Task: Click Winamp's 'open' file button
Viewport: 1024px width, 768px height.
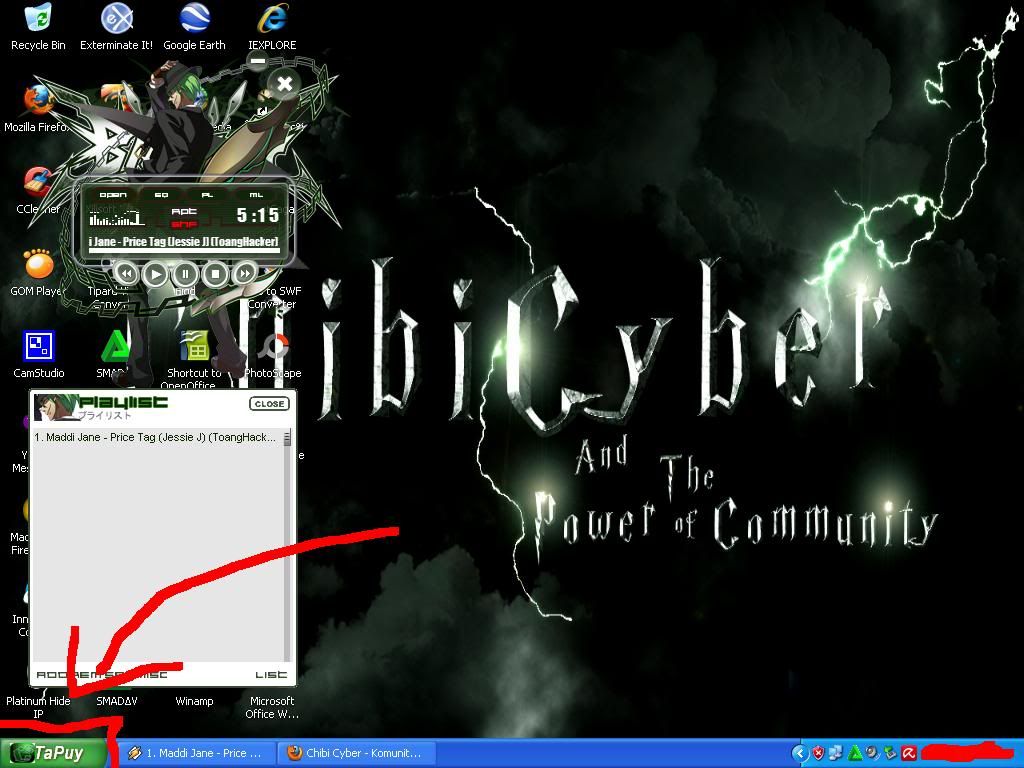Action: coord(113,195)
